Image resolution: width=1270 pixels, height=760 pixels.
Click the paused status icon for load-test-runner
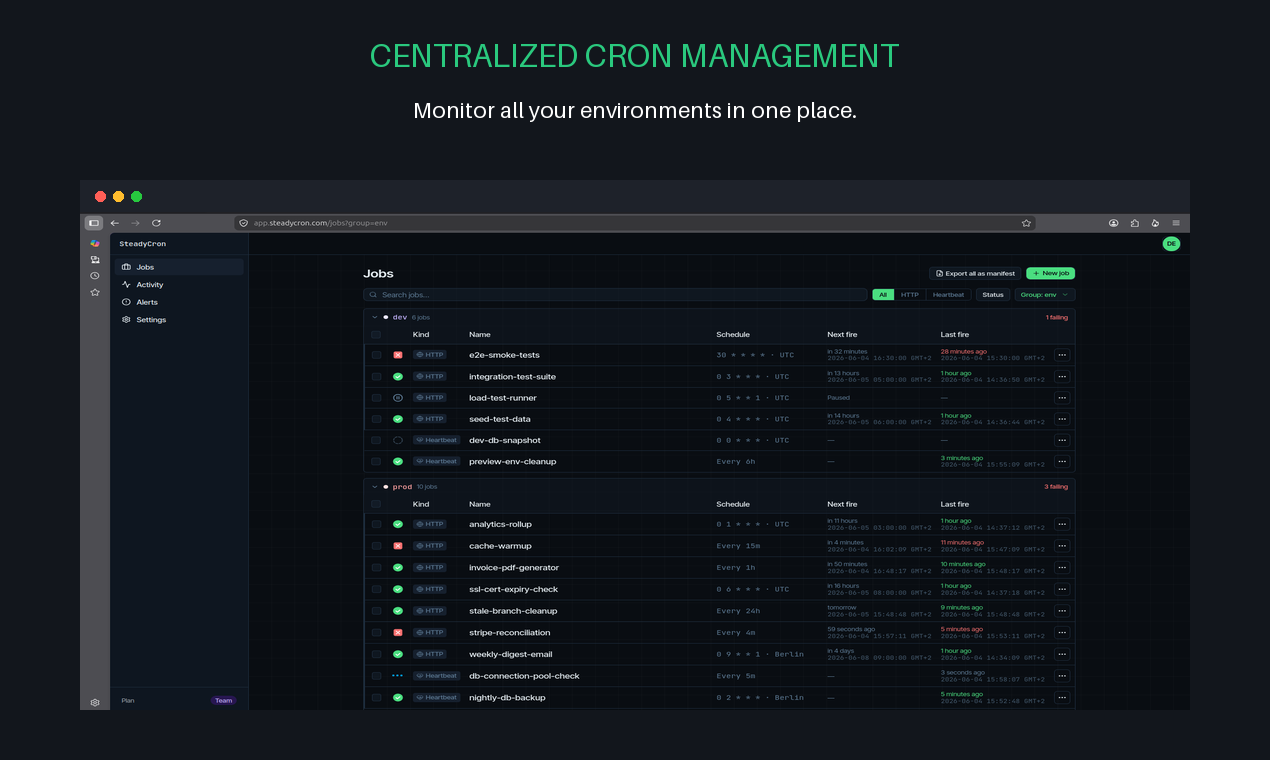(x=398, y=398)
